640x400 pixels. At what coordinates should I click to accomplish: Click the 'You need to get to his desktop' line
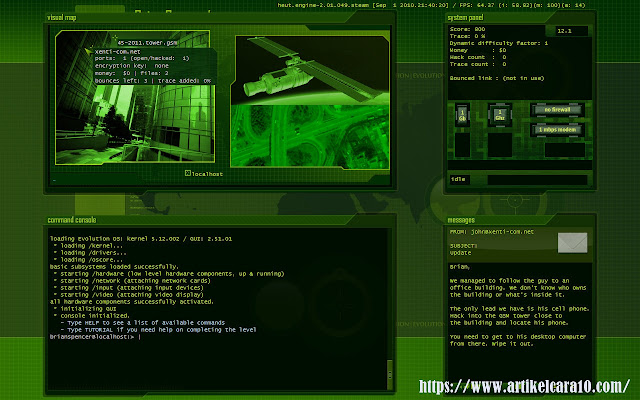(x=518, y=337)
